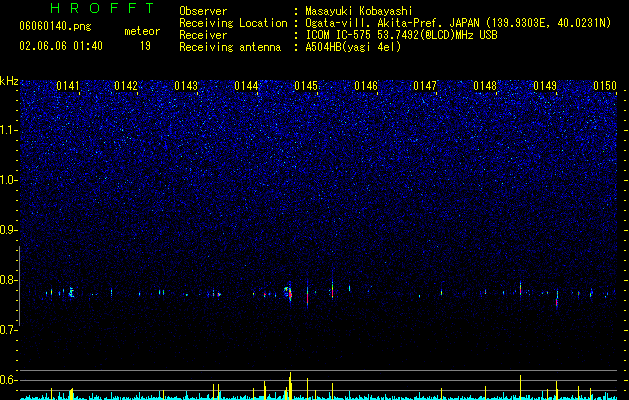Click the Receiving antenna label

pos(230,47)
